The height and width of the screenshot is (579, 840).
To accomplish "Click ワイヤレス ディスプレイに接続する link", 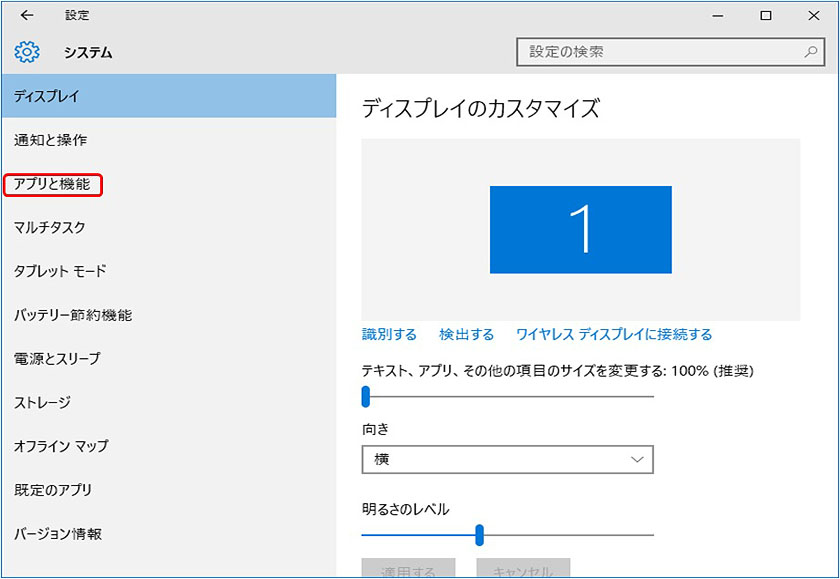I will coord(614,335).
